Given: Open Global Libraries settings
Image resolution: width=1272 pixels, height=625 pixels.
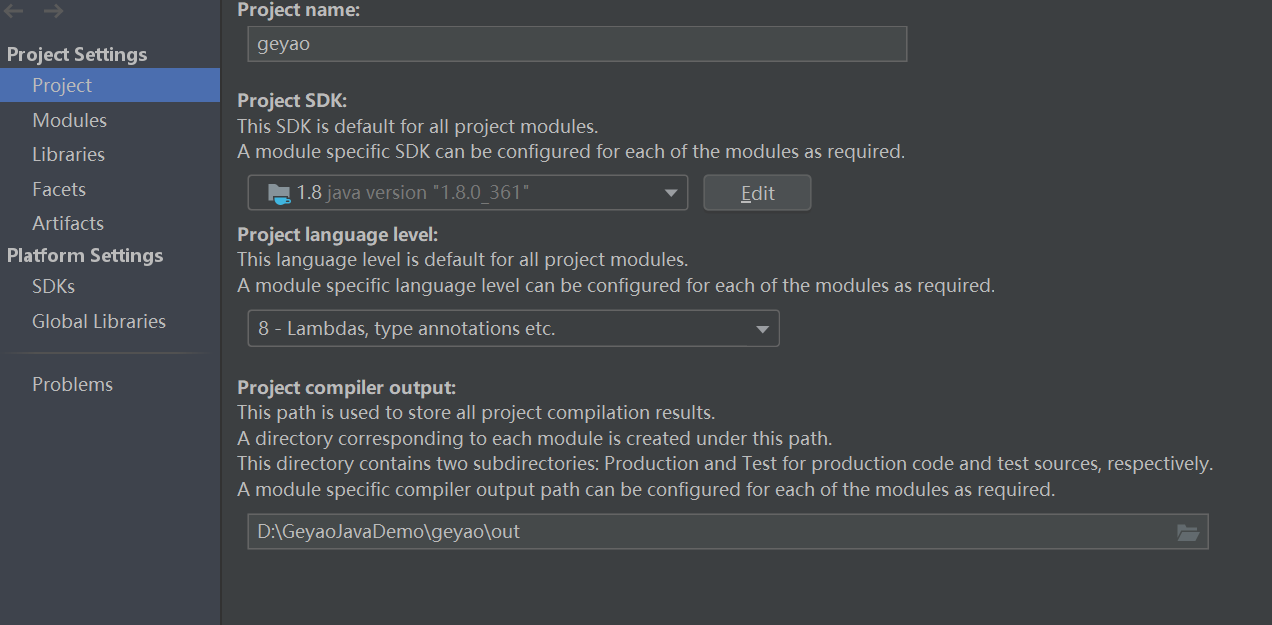Looking at the screenshot, I should pos(99,321).
